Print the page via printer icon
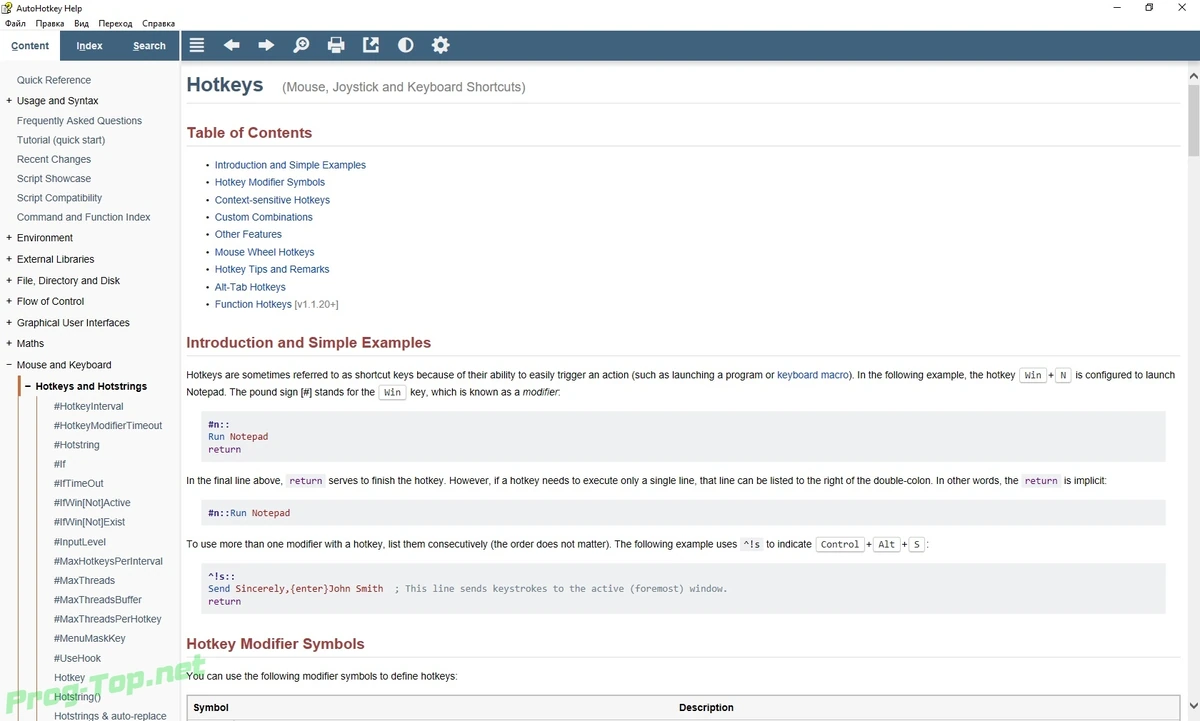This screenshot has height=721, width=1200. click(x=336, y=45)
